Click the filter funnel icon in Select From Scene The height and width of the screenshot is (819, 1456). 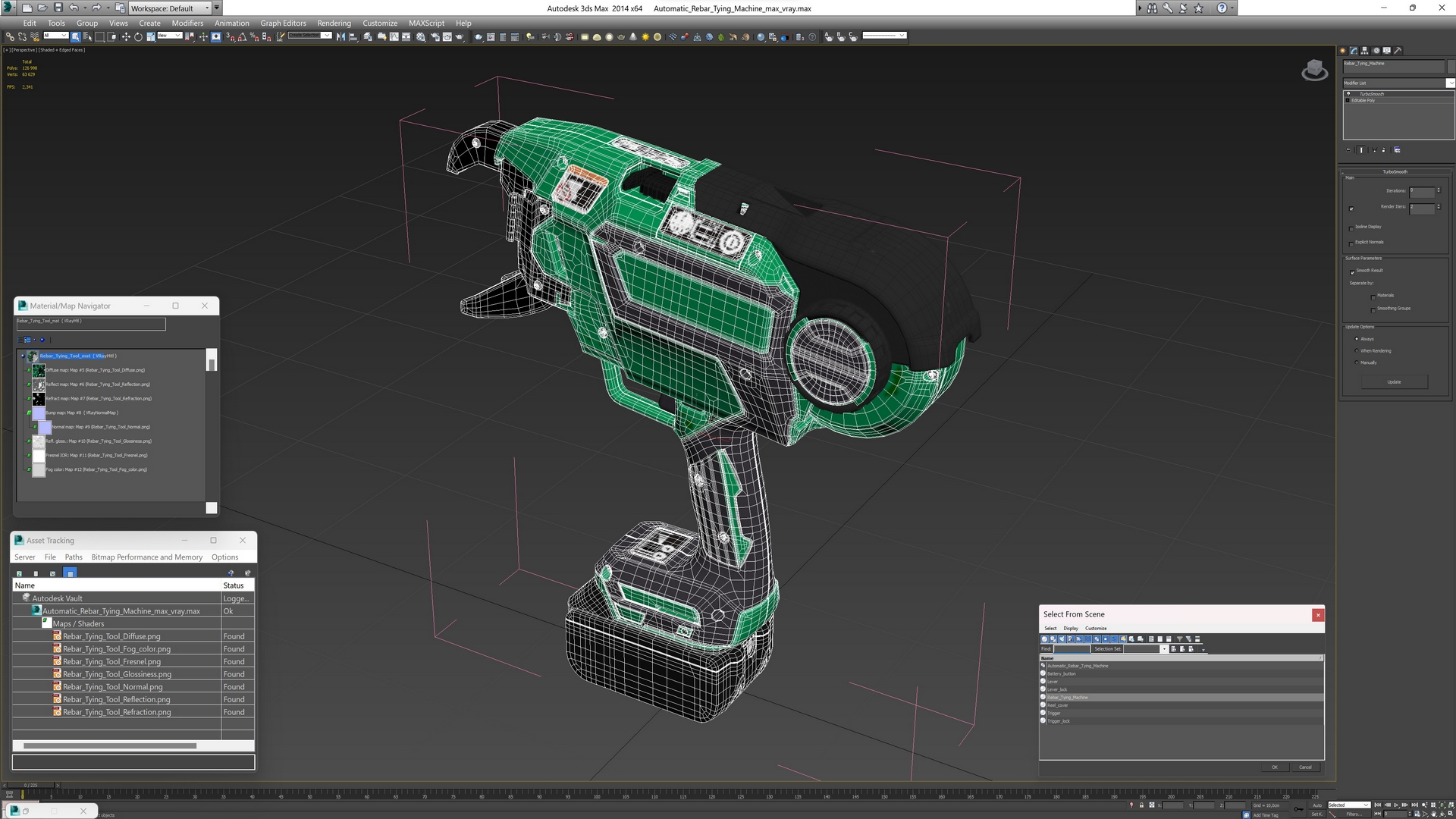(1179, 639)
